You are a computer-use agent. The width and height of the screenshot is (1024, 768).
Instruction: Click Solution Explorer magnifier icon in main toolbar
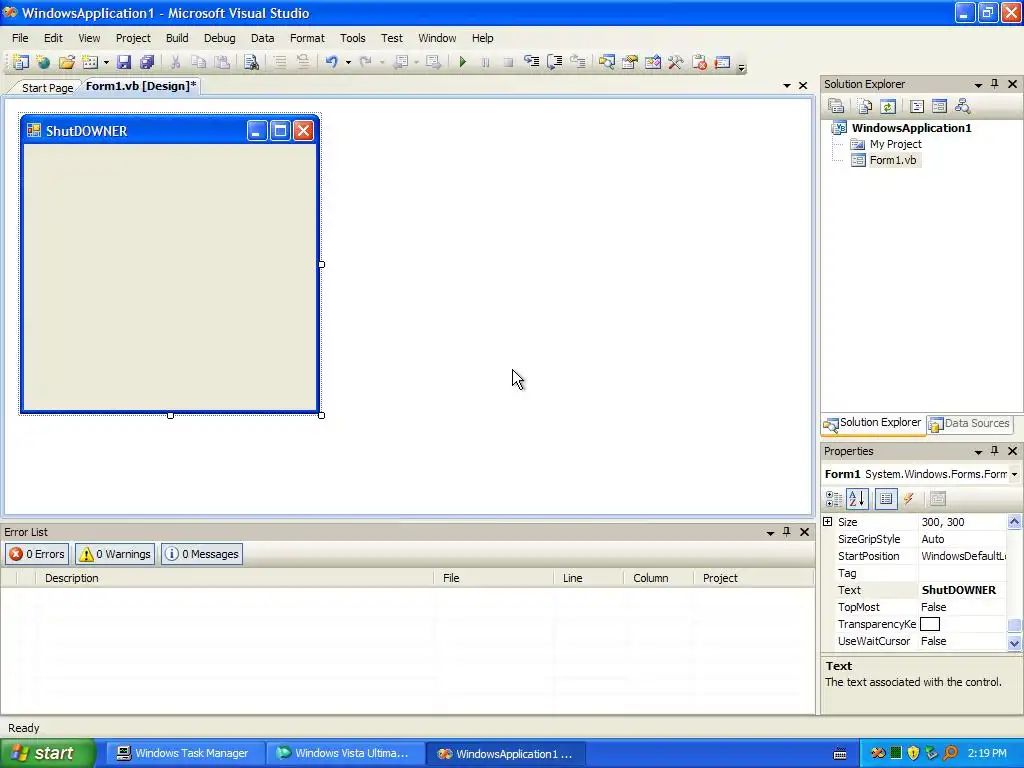coord(607,62)
